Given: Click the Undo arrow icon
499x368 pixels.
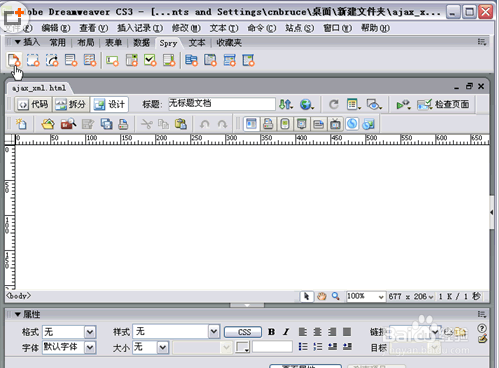Looking at the screenshot, I should (204, 124).
